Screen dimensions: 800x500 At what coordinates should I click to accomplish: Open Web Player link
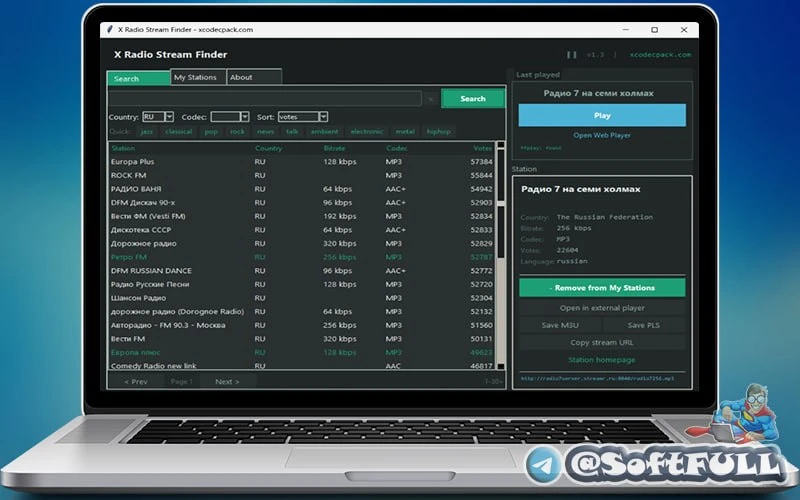tap(602, 135)
